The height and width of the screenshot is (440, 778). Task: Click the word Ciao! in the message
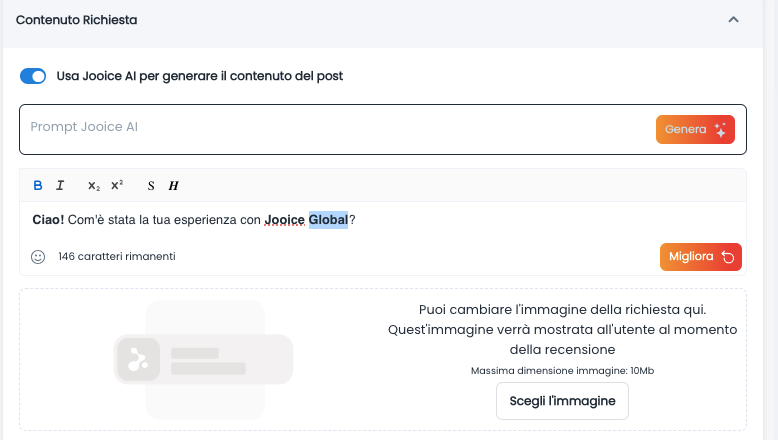48,220
